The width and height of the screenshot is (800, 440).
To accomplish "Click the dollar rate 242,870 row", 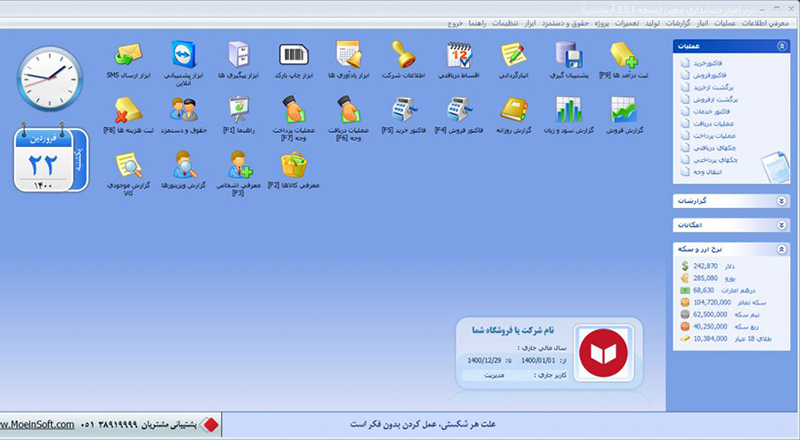I will point(708,266).
